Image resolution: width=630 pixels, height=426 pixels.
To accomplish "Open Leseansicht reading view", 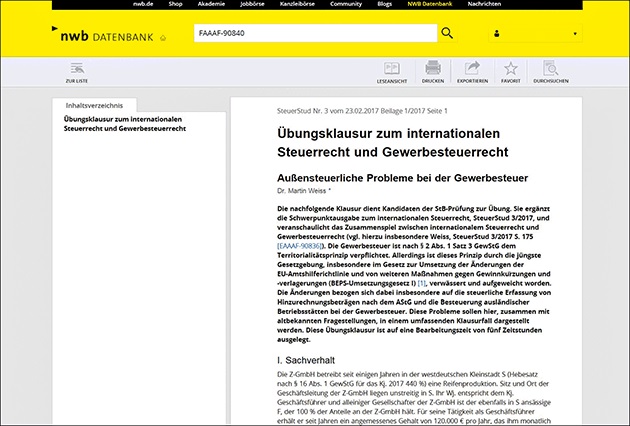I will click(x=391, y=71).
